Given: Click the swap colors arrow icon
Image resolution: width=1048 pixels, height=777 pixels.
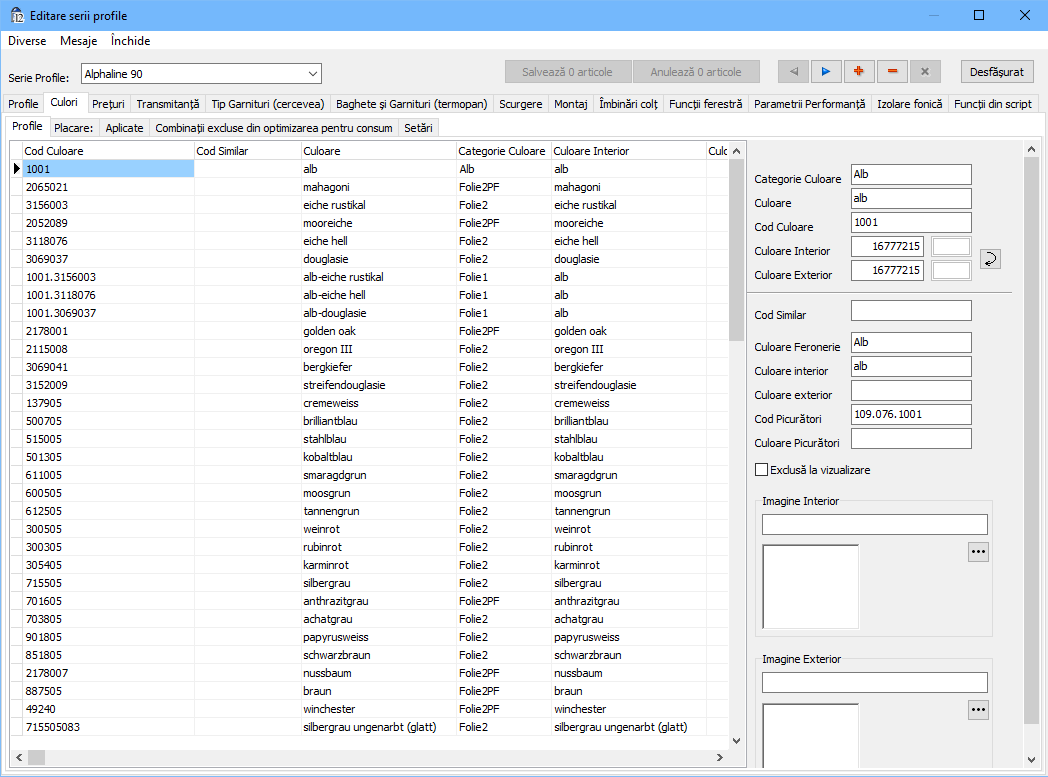Looking at the screenshot, I should click(990, 259).
